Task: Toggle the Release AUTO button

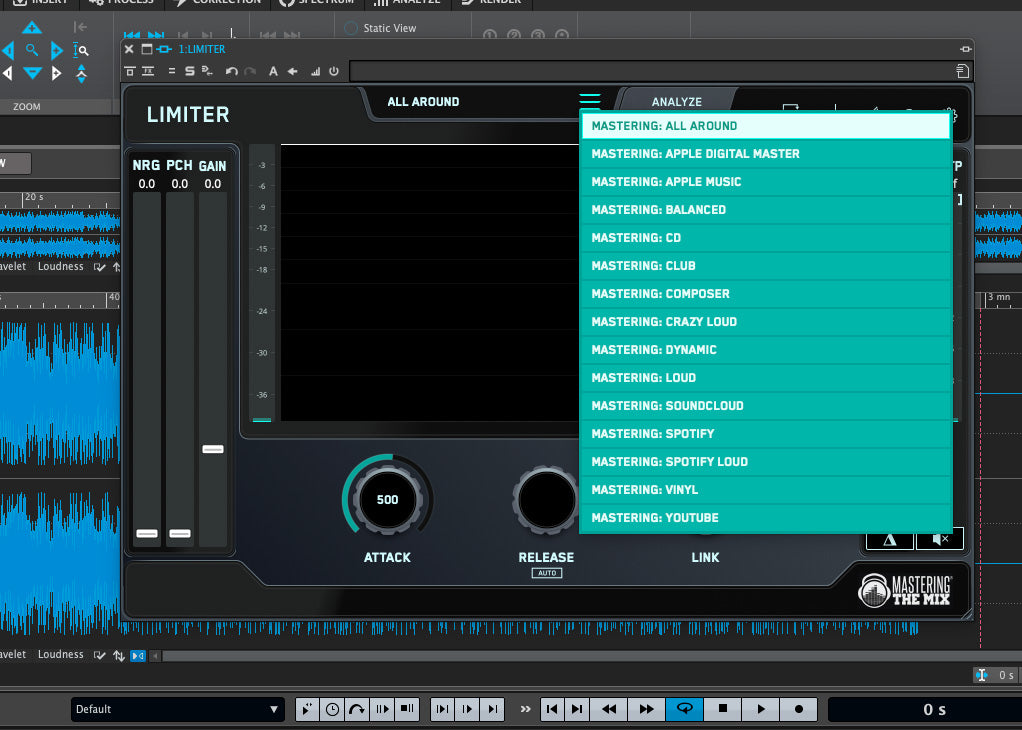Action: point(546,573)
